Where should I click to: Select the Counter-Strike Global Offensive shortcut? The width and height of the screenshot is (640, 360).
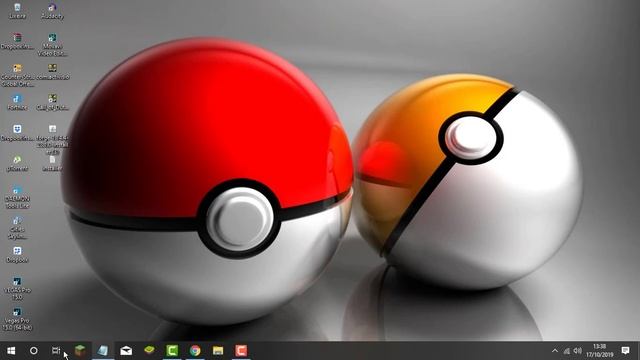[17, 75]
